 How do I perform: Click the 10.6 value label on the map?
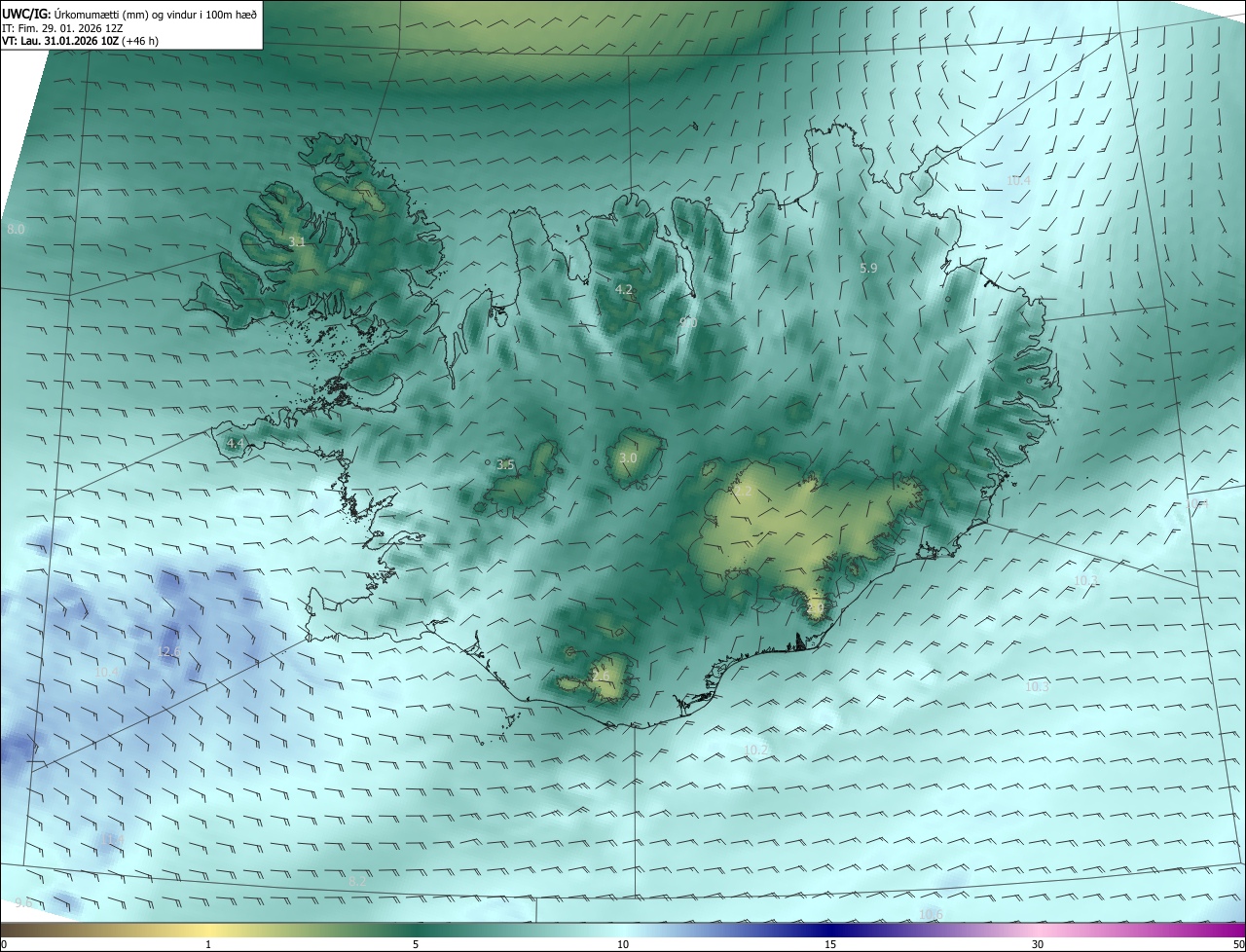(931, 913)
